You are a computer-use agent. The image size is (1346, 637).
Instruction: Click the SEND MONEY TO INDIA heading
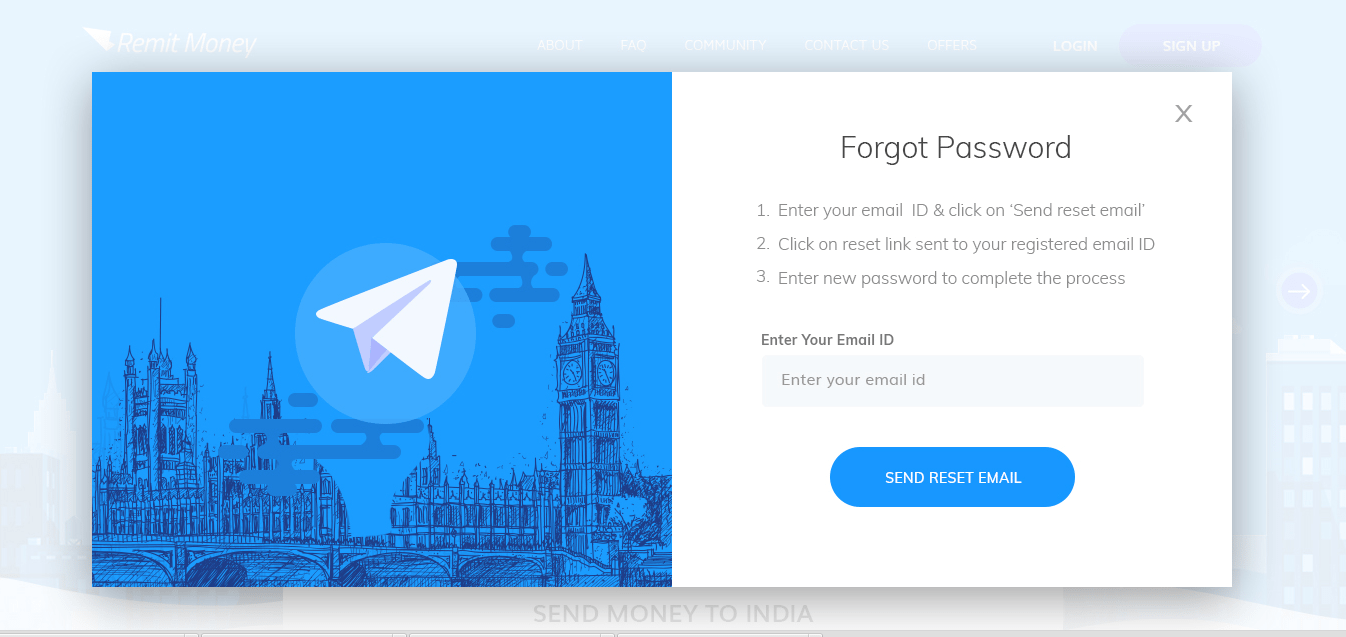673,613
